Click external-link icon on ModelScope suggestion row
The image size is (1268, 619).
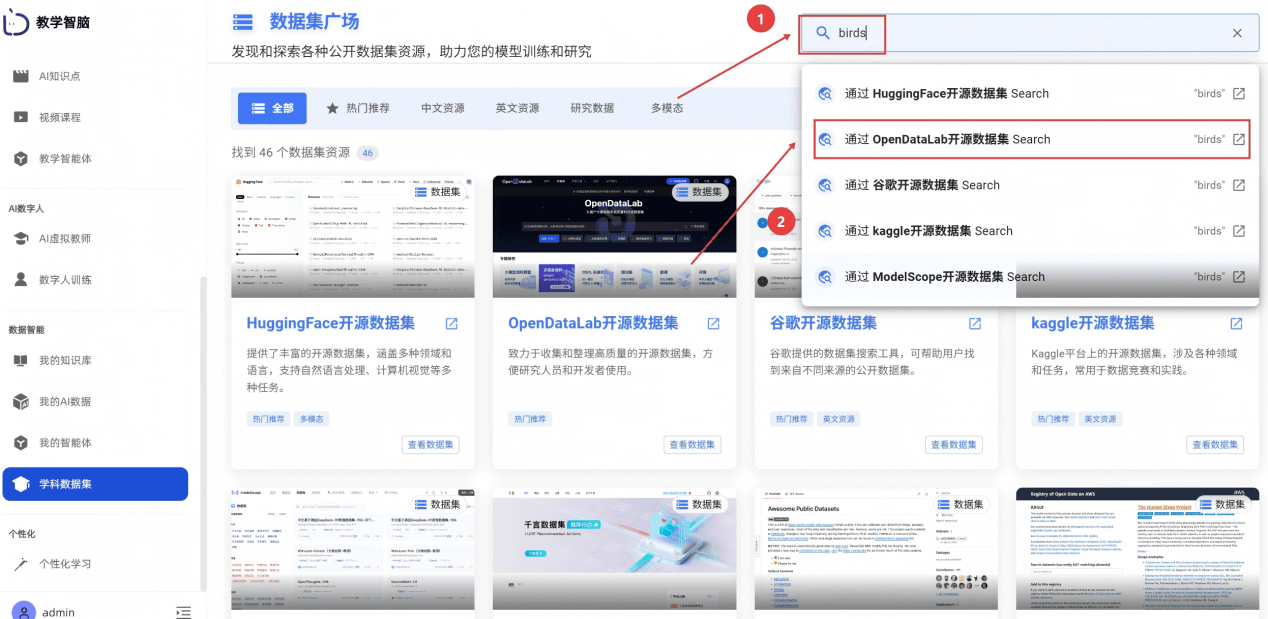[1239, 277]
